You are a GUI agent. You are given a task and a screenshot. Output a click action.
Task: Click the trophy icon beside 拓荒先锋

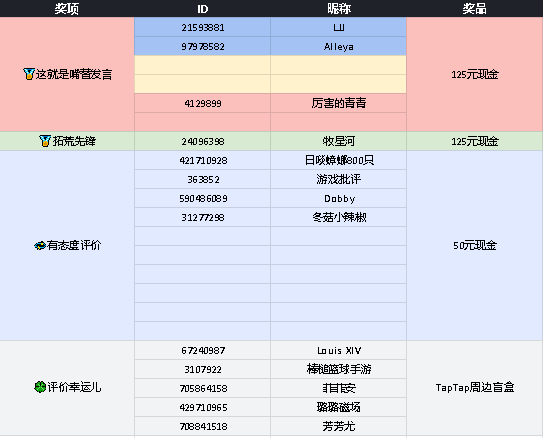(x=45, y=141)
